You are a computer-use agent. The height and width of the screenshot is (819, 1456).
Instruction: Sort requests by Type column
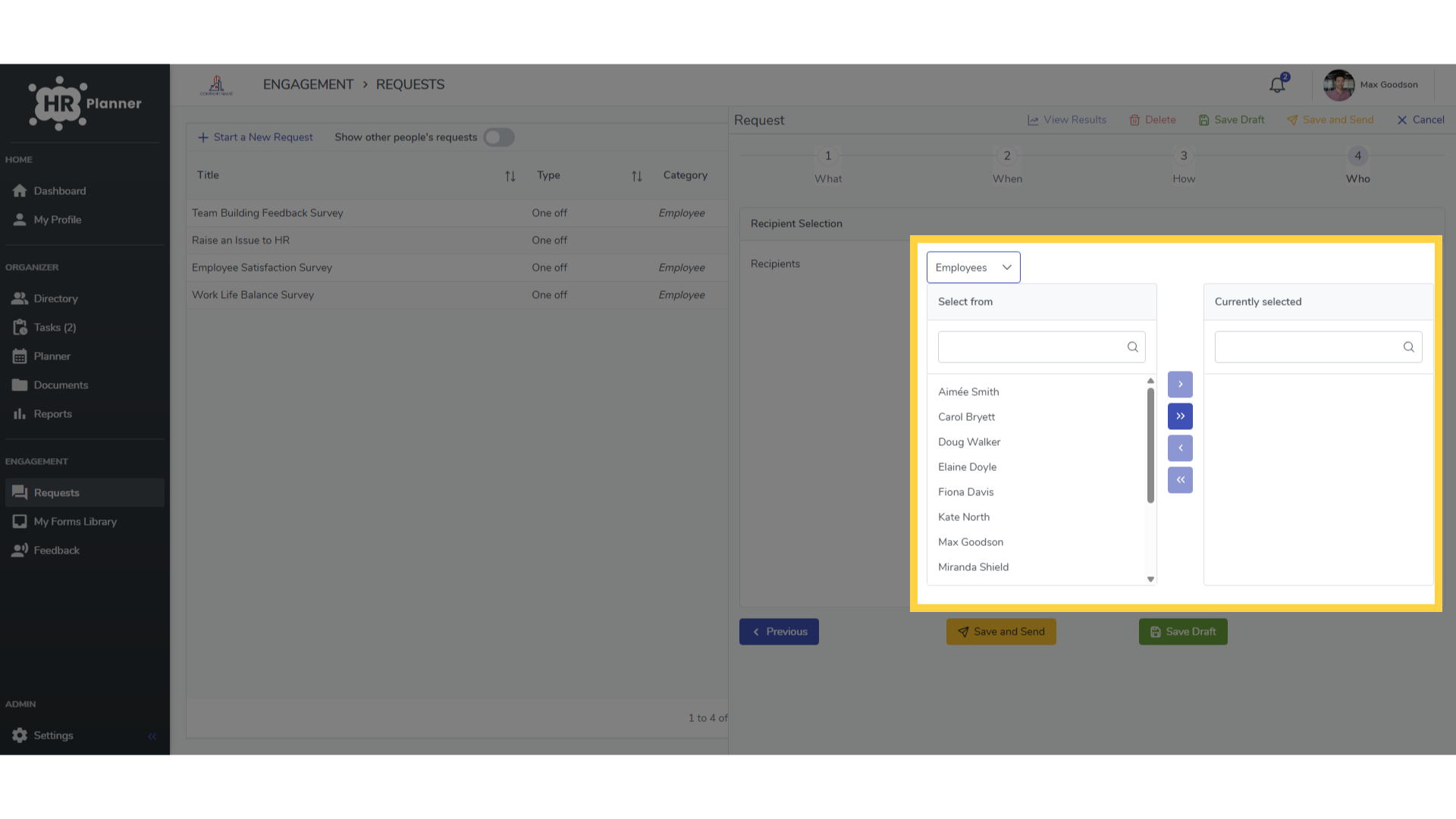point(637,176)
